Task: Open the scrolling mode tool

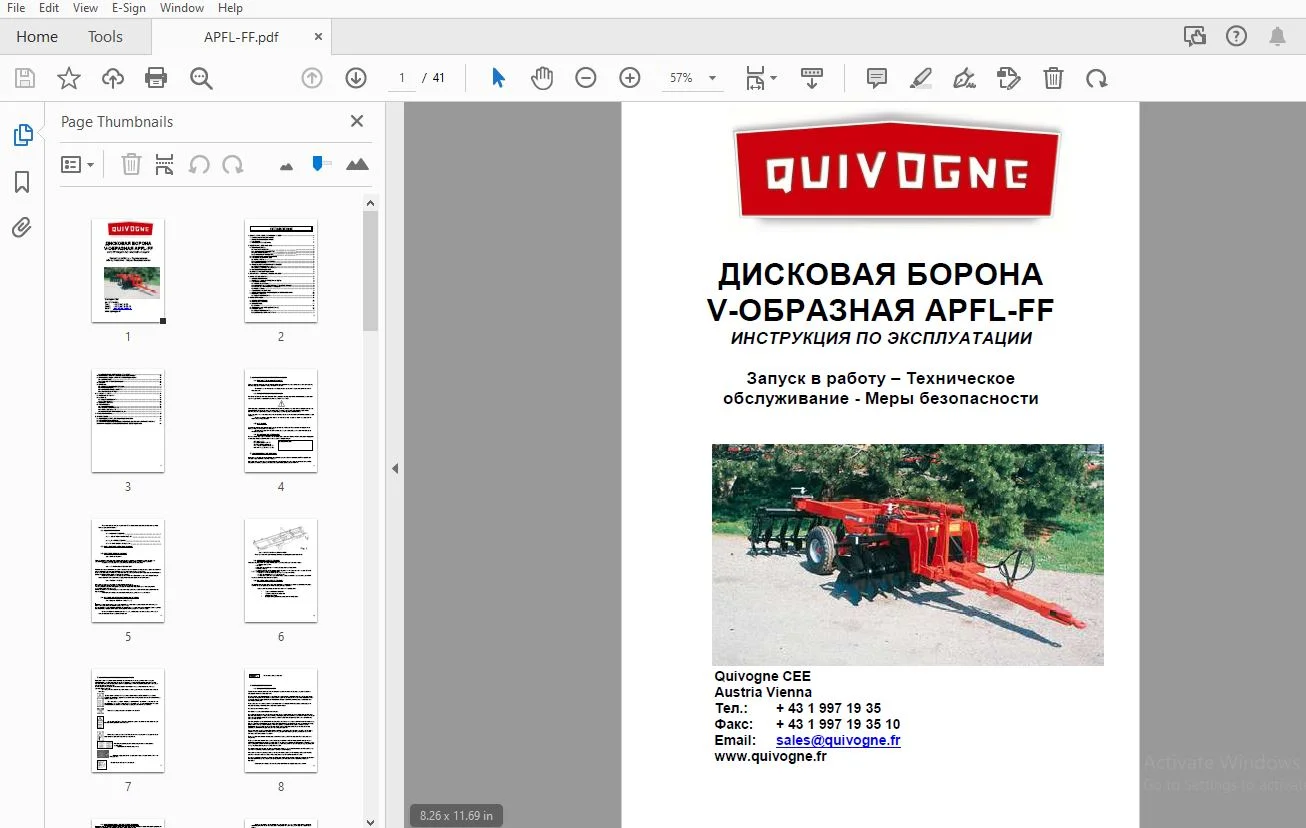Action: (x=812, y=78)
